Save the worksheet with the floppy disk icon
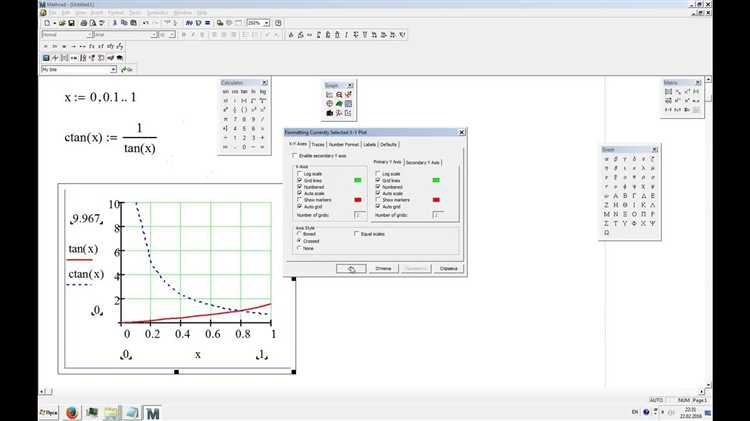The width and height of the screenshot is (750, 421). [71, 23]
